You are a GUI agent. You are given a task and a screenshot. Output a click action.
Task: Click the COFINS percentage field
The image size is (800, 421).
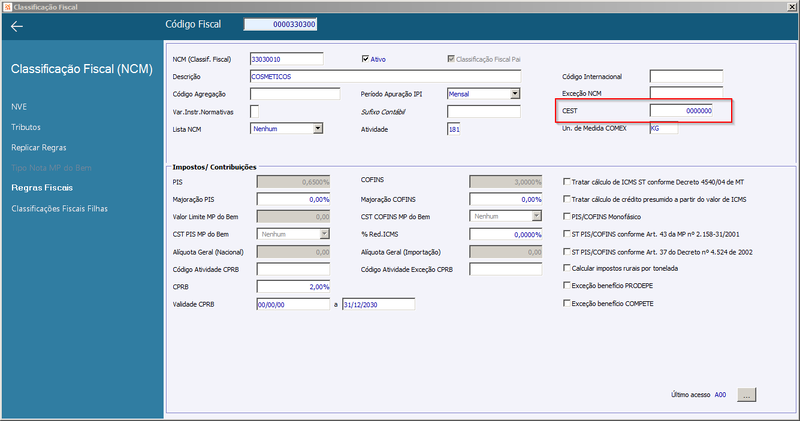pos(506,182)
